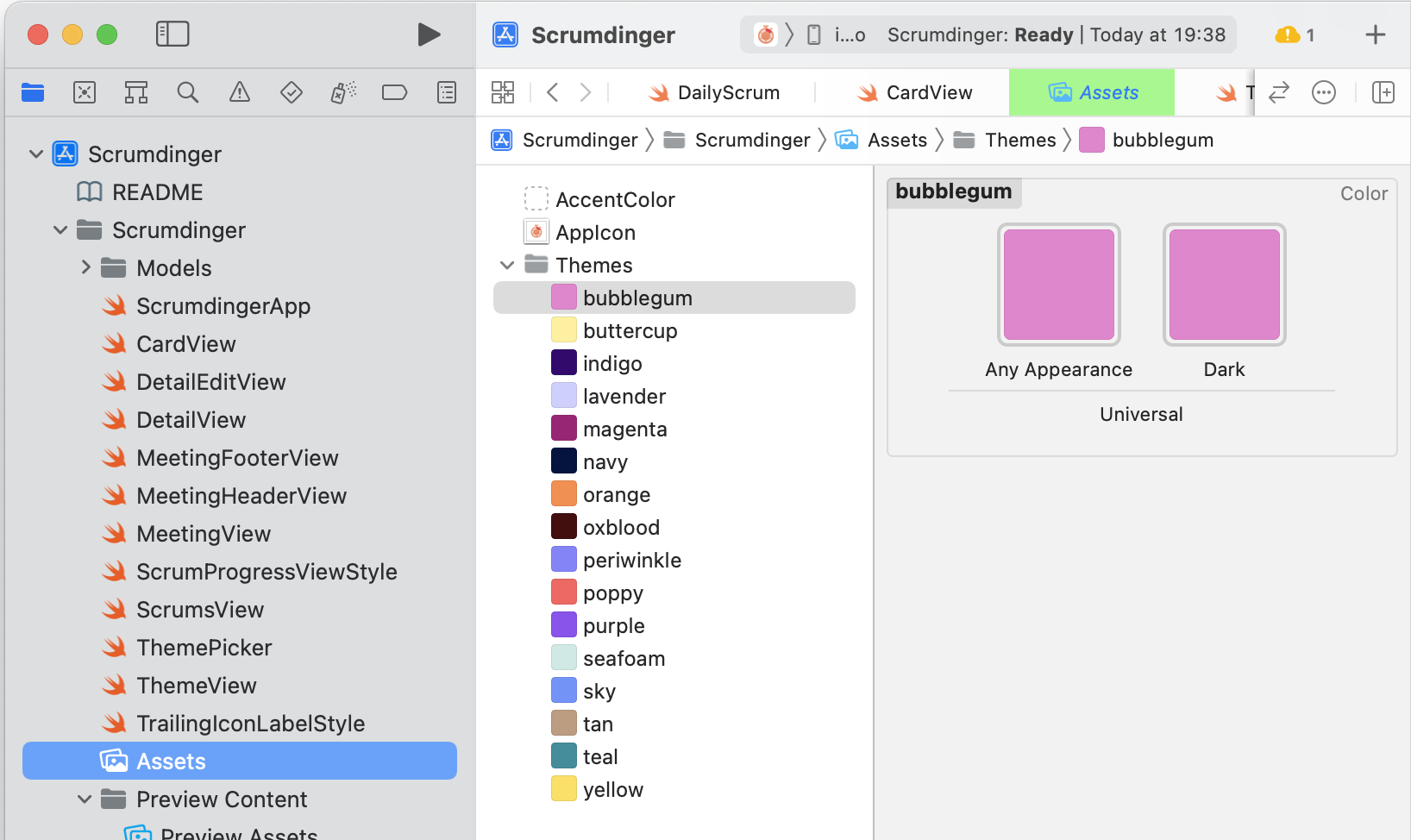Open the Source Control navigator icon
Screen dimensions: 1411x840
click(85, 92)
